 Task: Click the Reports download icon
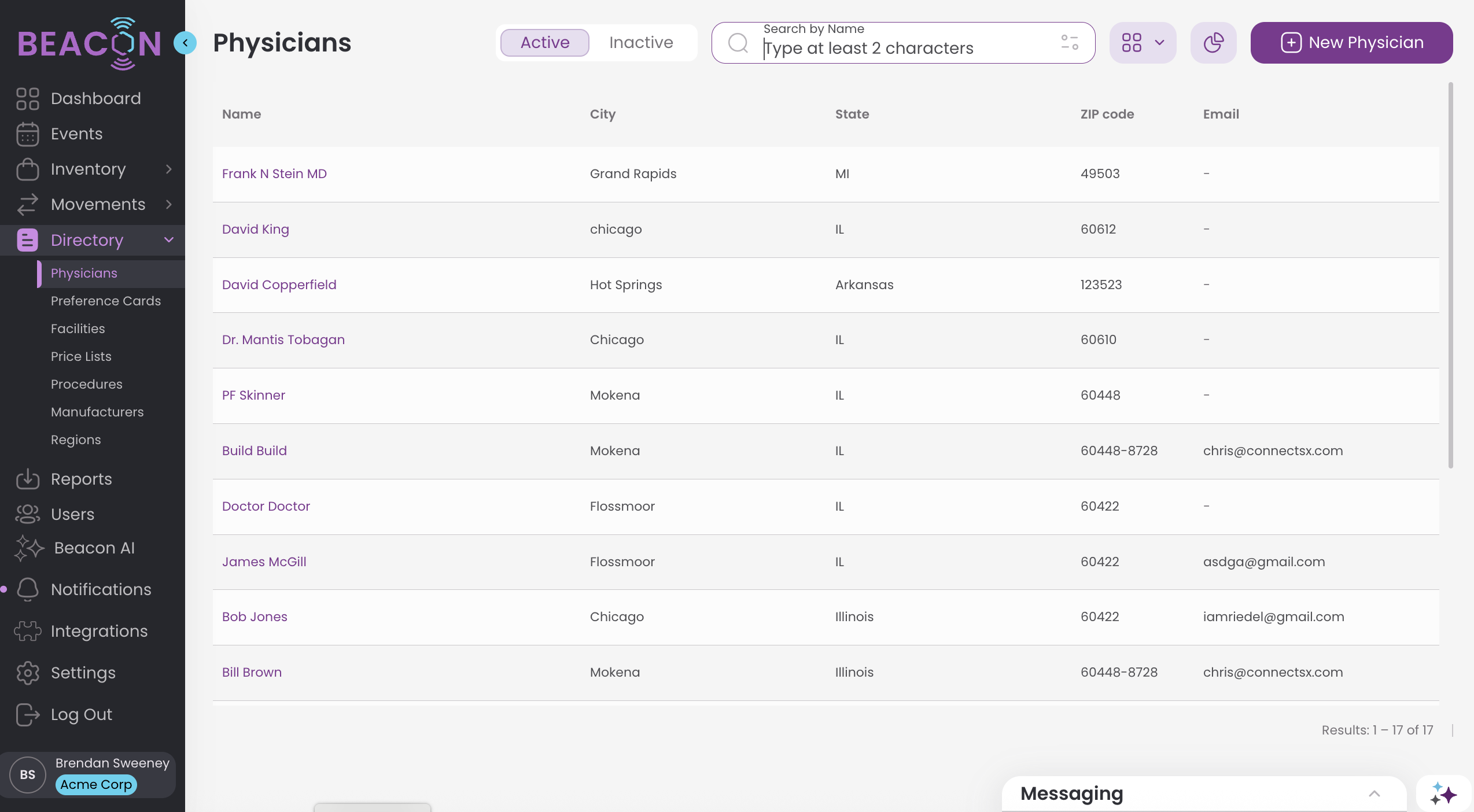[x=27, y=479]
